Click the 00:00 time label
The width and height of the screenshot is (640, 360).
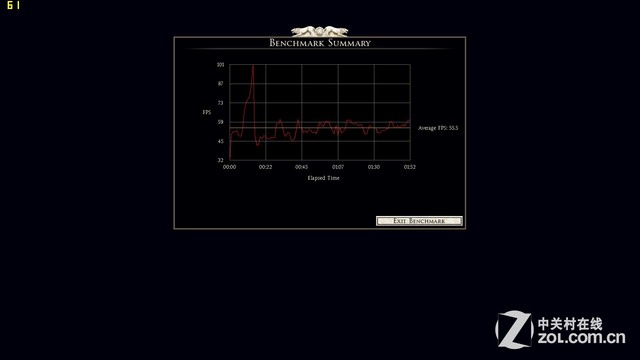tap(229, 167)
